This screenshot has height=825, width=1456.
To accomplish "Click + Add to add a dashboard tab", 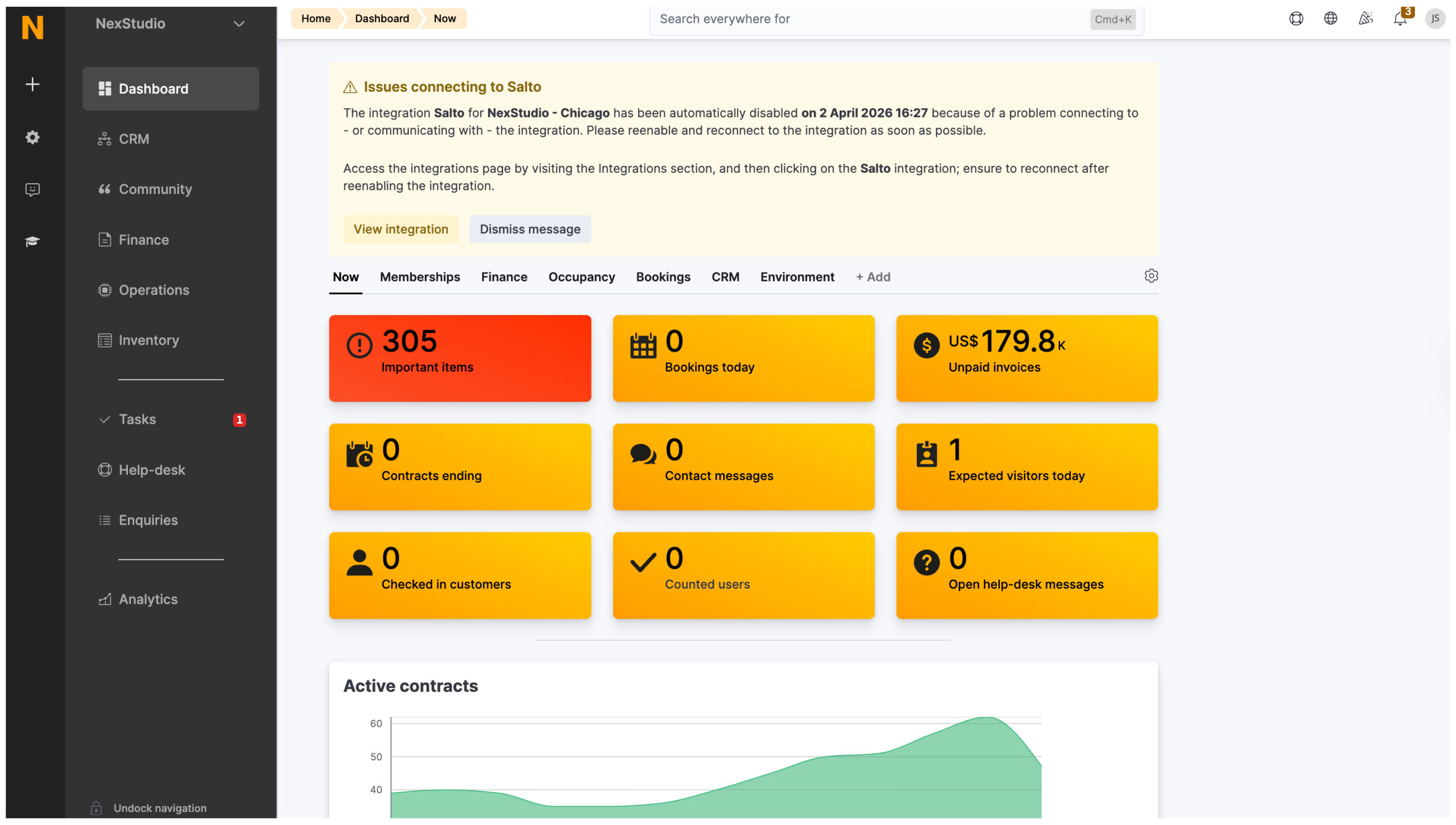I will point(873,277).
